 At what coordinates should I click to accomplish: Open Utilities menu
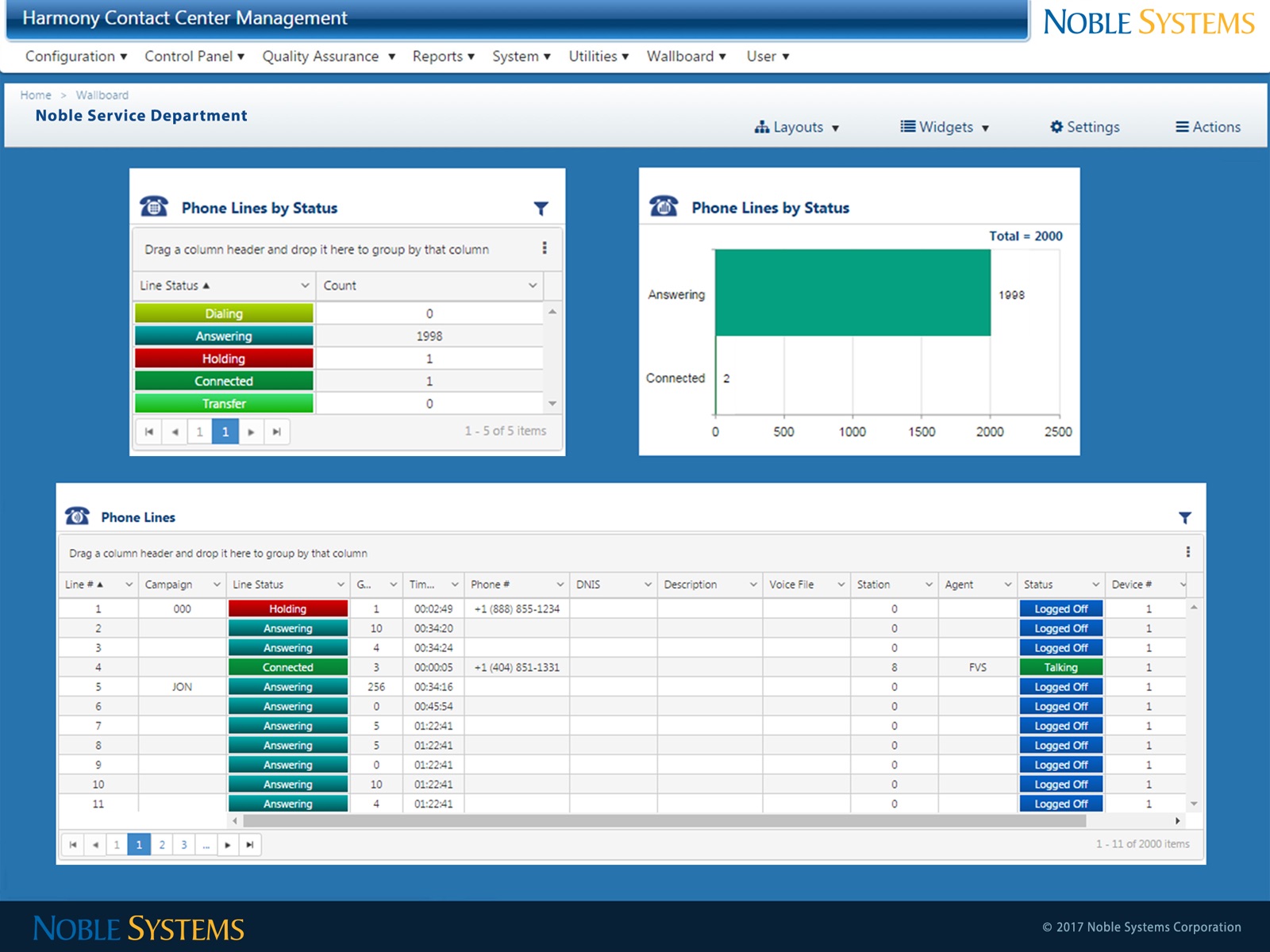coord(599,56)
